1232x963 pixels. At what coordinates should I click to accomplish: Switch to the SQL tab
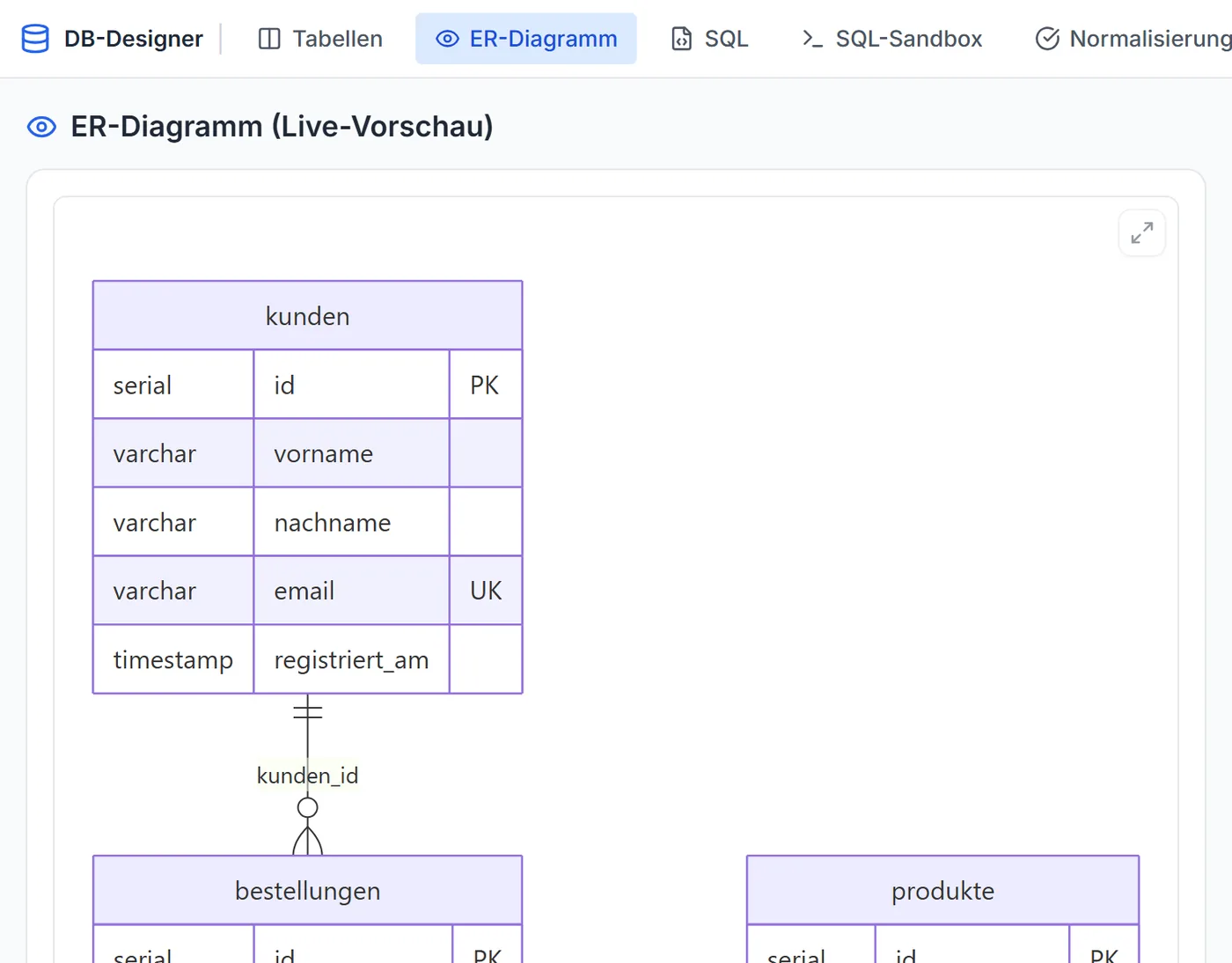click(x=709, y=39)
